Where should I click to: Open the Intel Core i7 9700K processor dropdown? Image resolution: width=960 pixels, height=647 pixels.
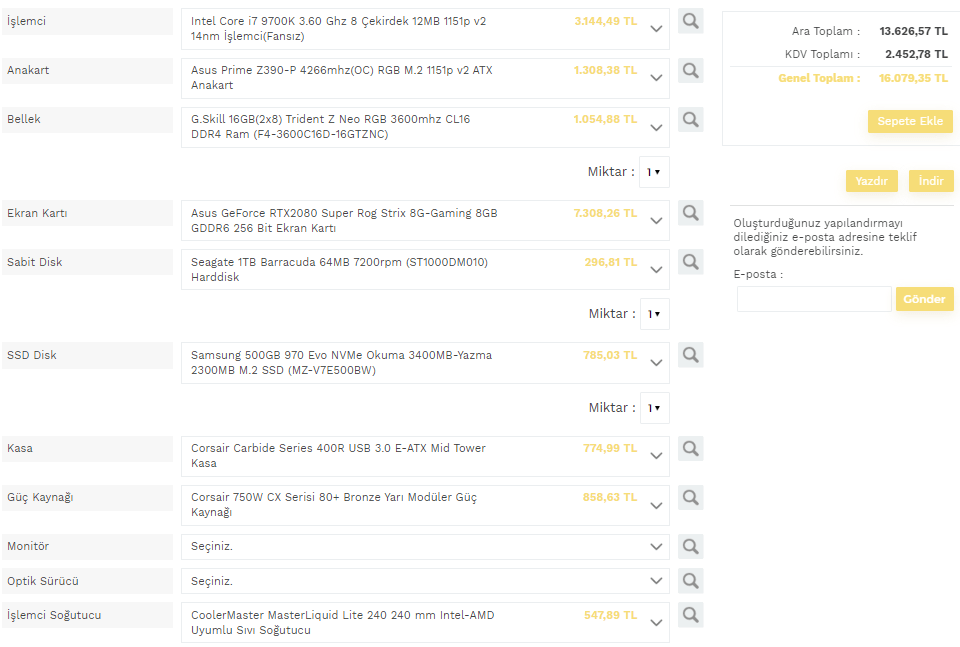425,29
